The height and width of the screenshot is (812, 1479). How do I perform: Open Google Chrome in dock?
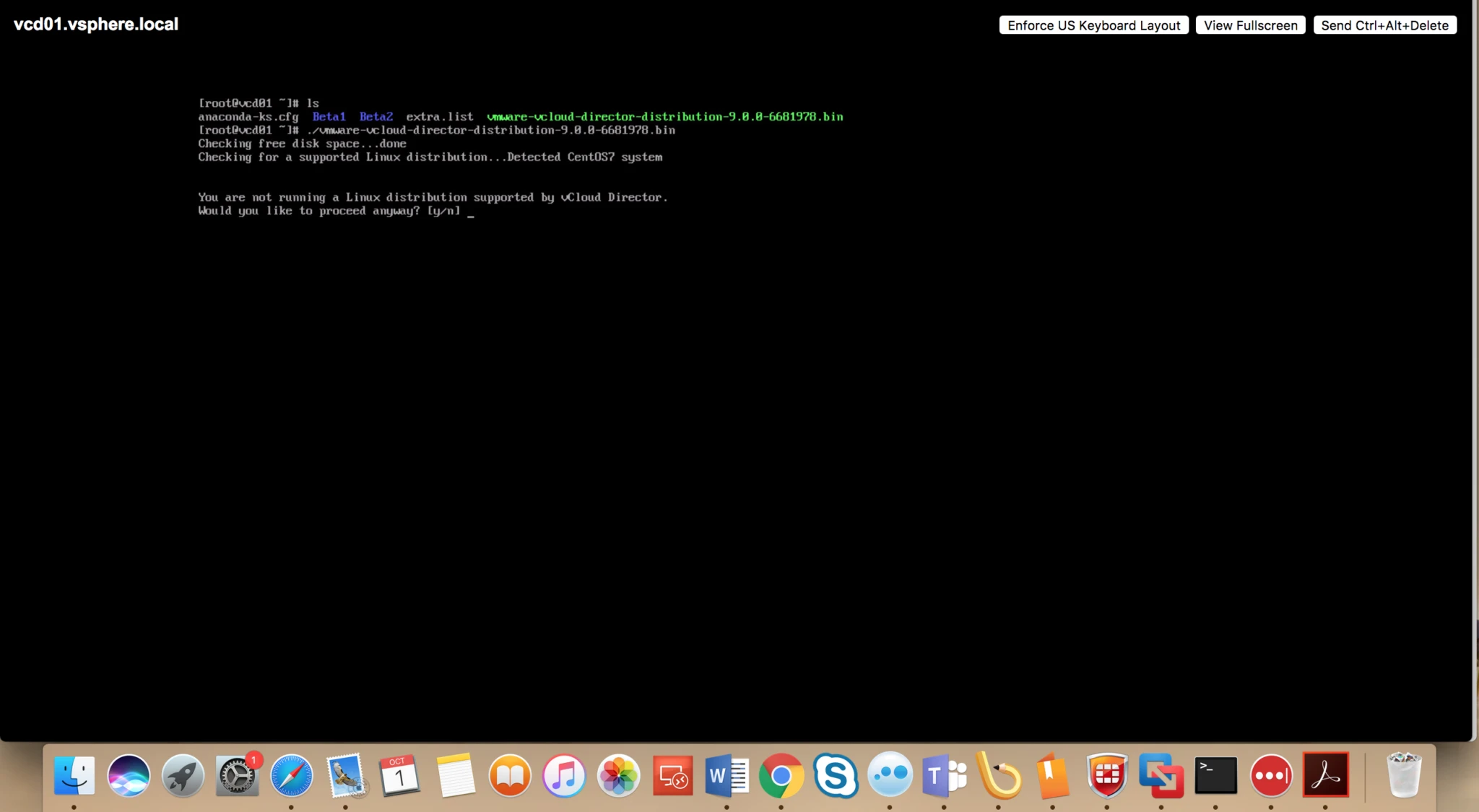(781, 776)
